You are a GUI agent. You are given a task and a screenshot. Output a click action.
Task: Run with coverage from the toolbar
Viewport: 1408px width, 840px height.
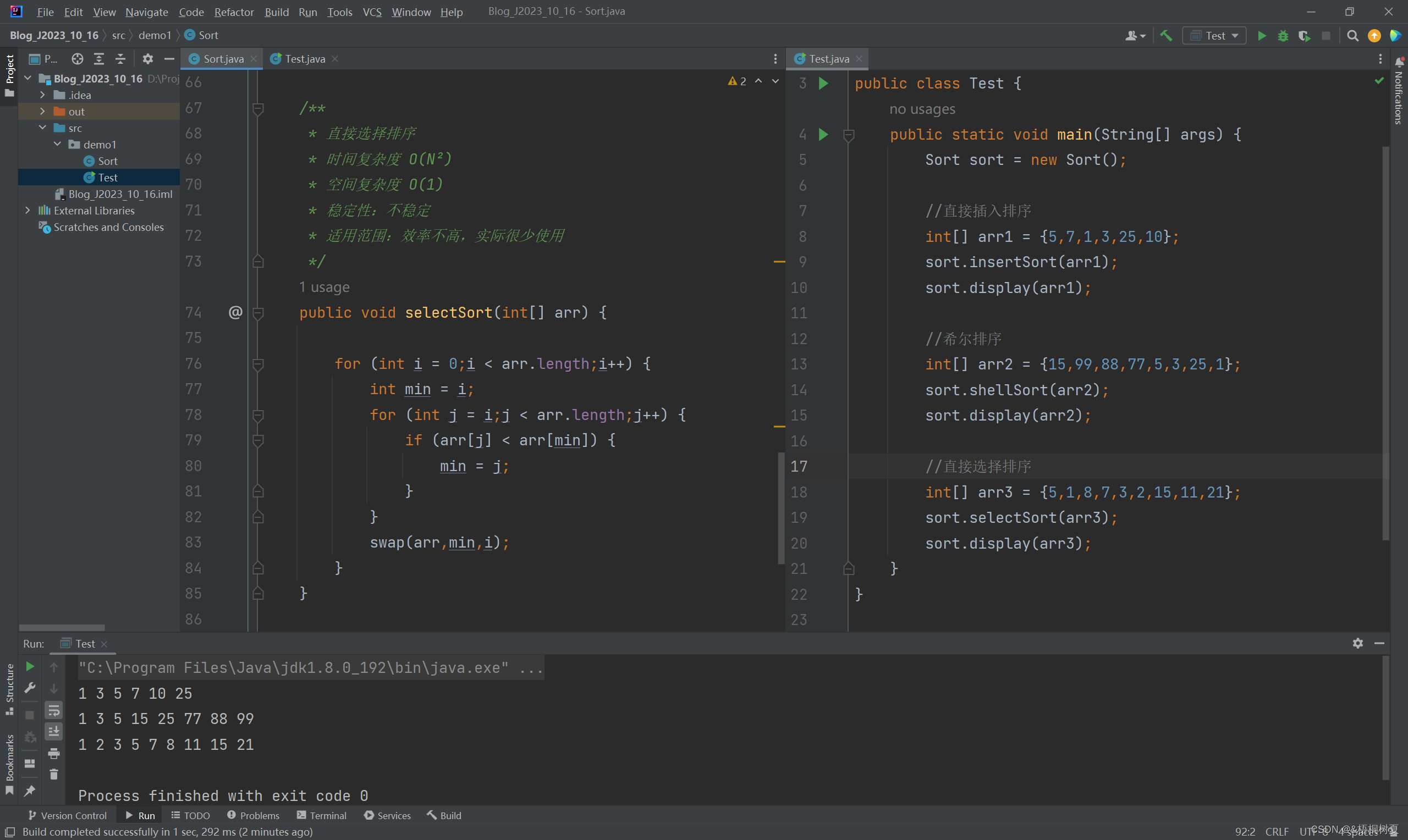tap(1305, 36)
